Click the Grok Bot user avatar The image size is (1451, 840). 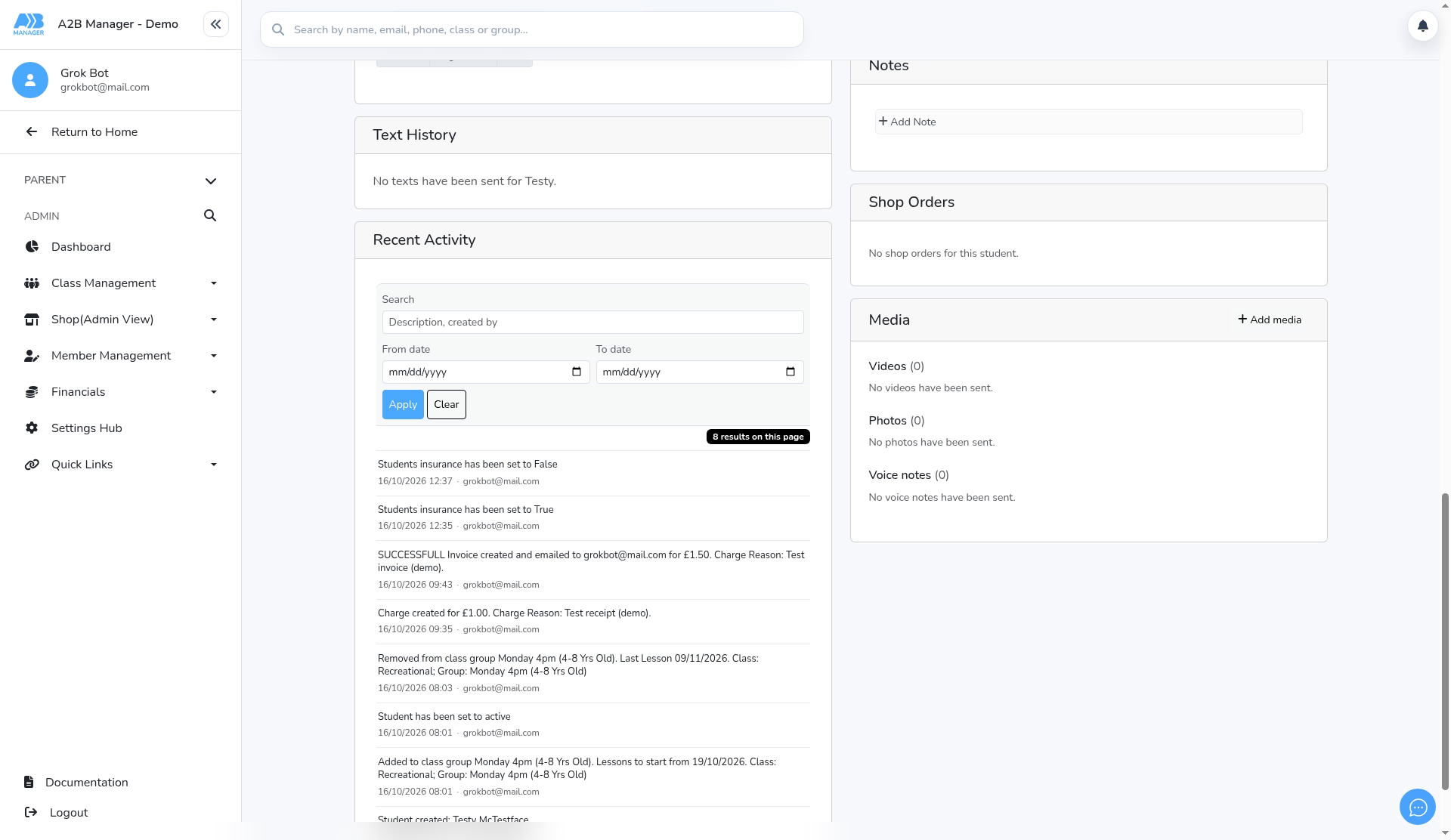point(30,80)
